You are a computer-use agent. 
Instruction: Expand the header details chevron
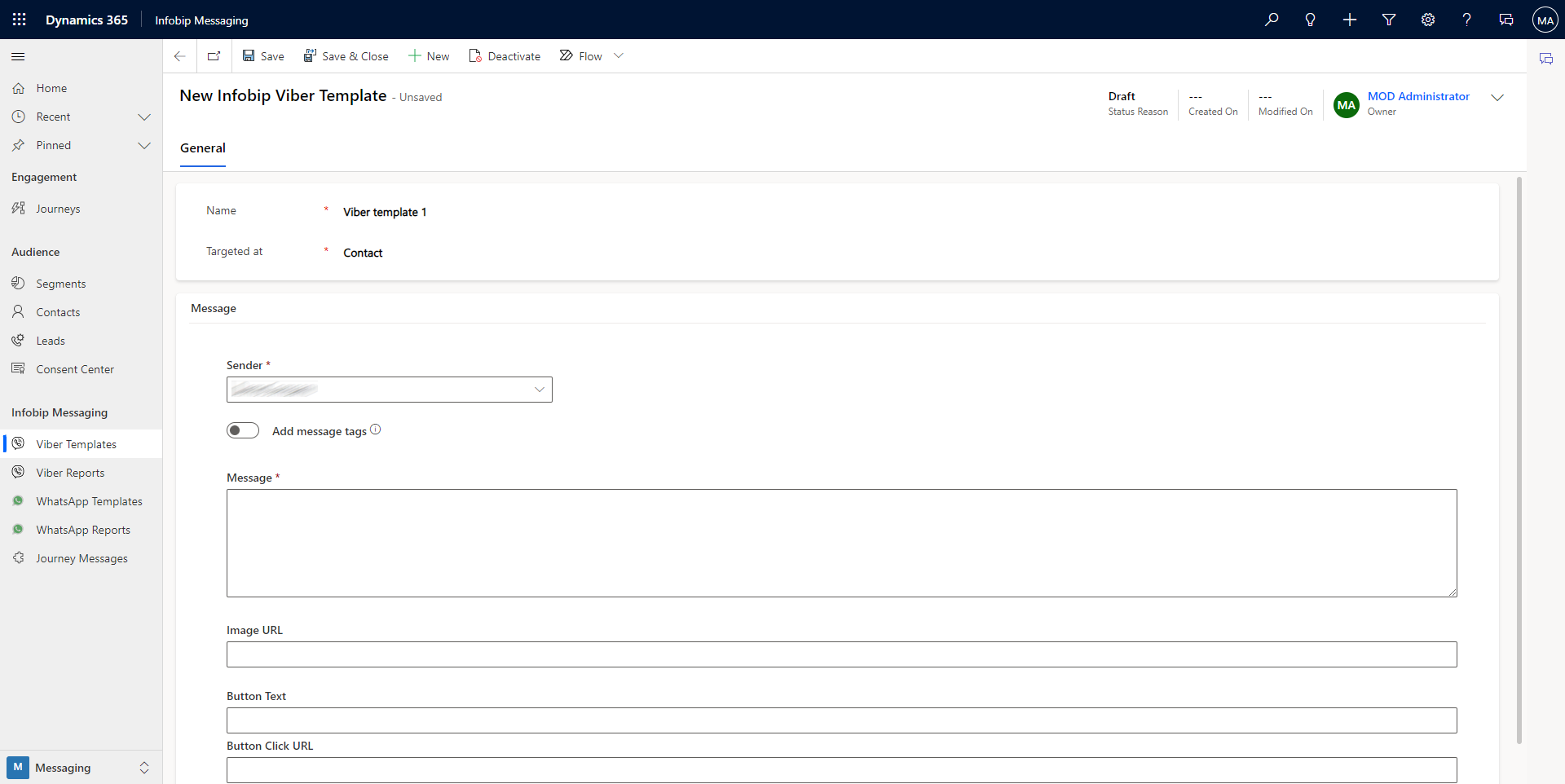pos(1497,97)
